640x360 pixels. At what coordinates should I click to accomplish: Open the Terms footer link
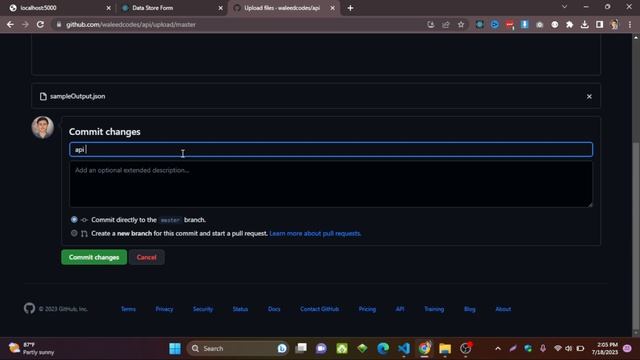click(x=128, y=309)
